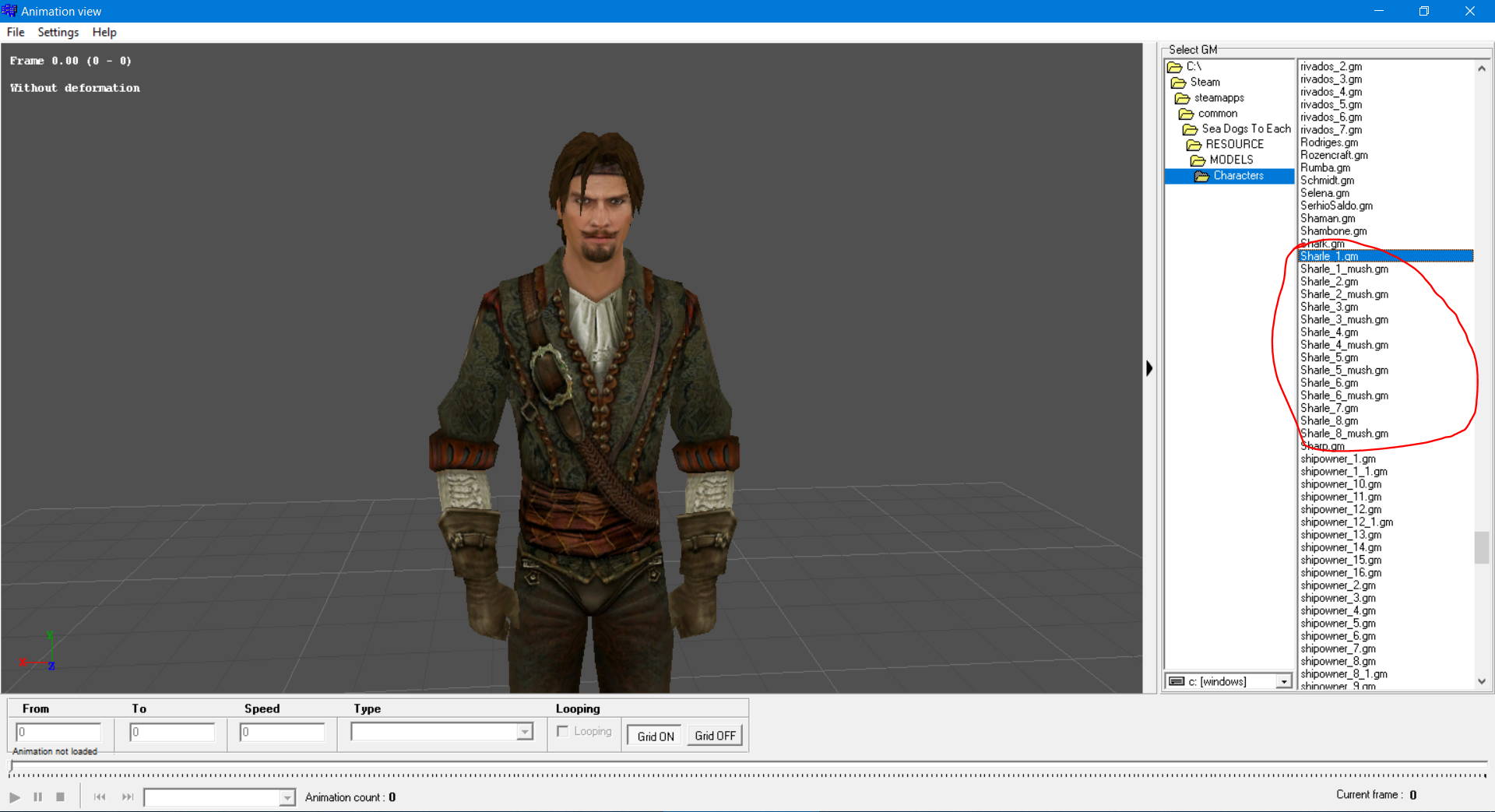The width and height of the screenshot is (1495, 812).
Task: Select shipowner_10.gm model file
Action: coord(1341,484)
